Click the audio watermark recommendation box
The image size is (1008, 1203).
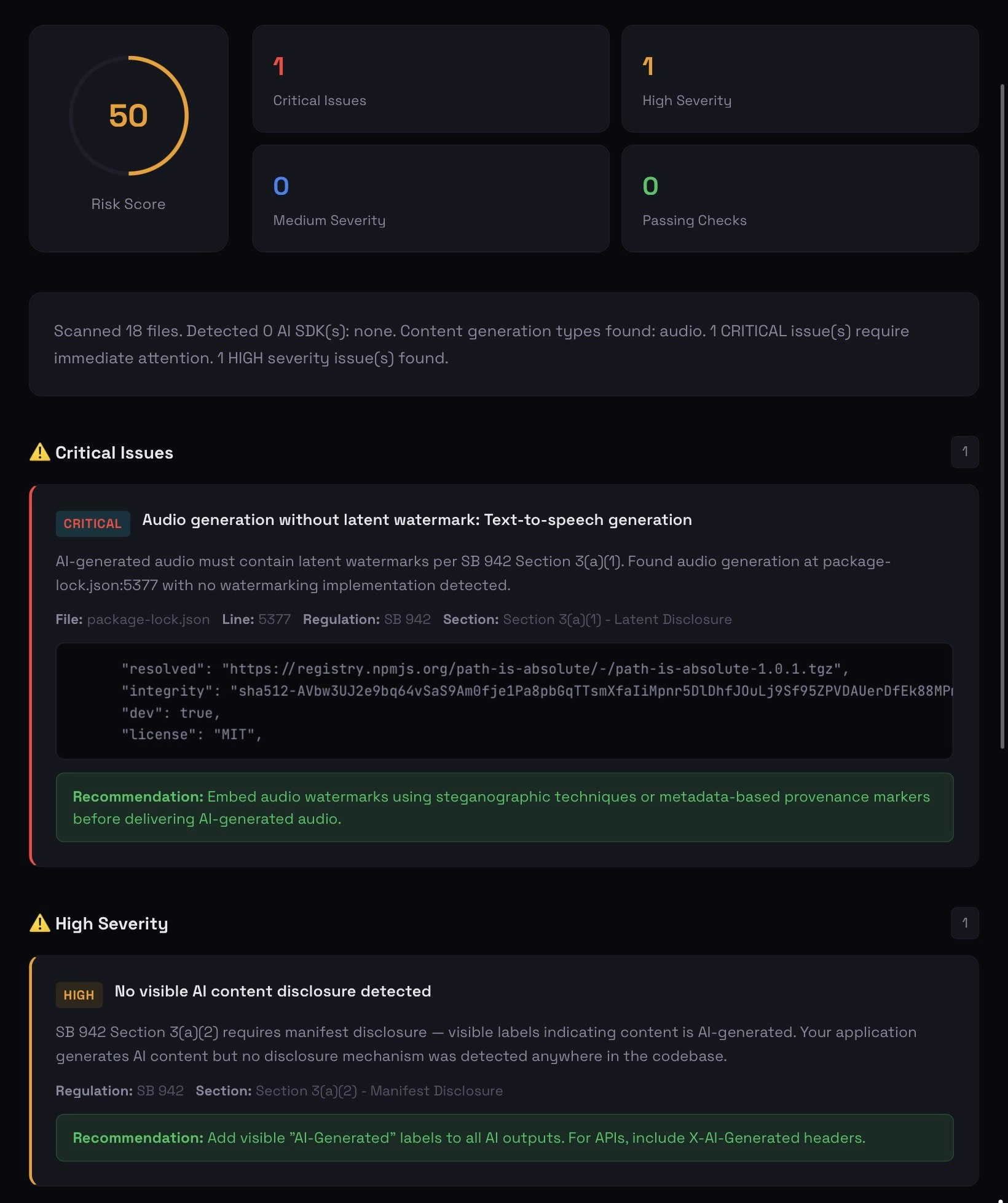[504, 807]
